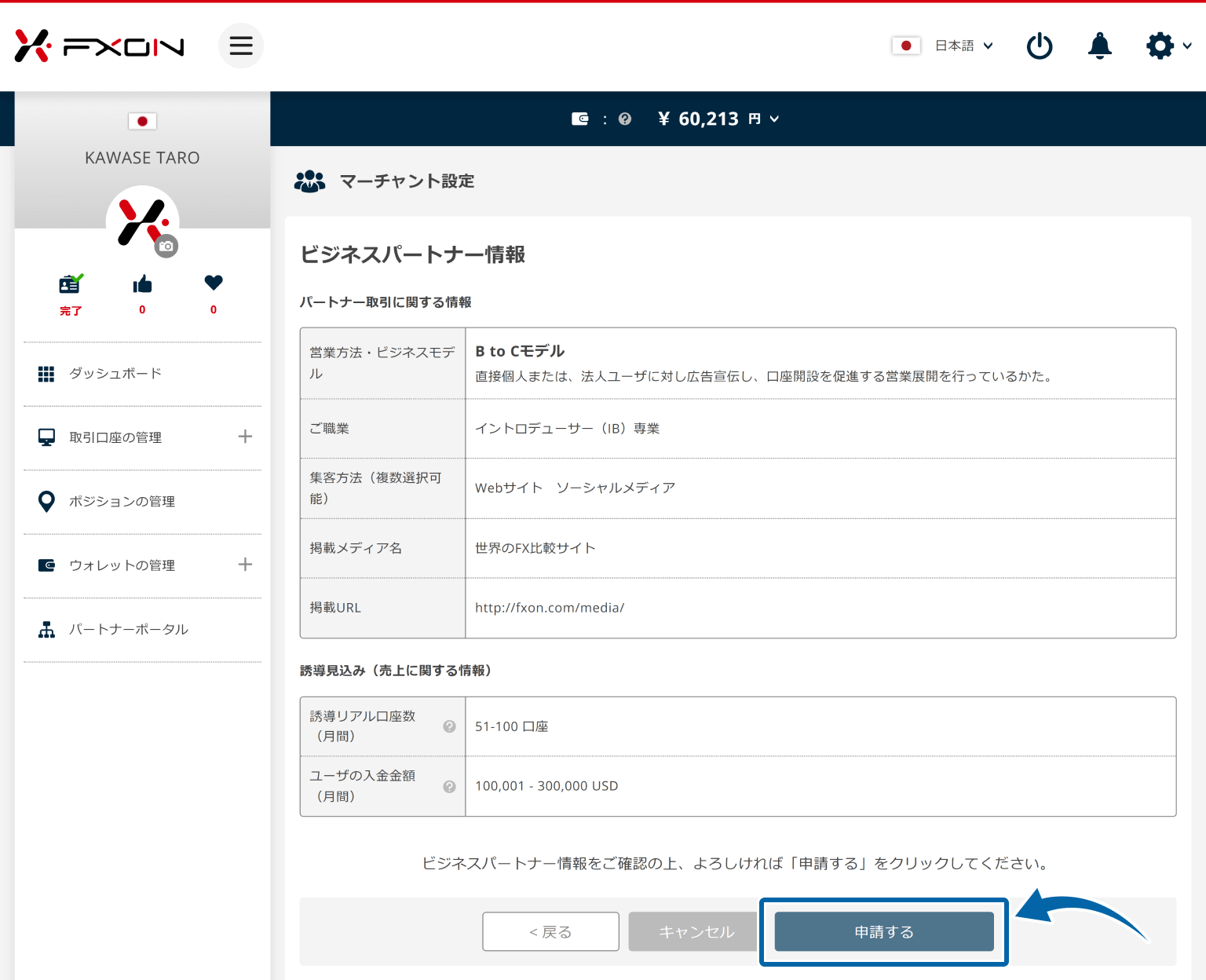Image resolution: width=1206 pixels, height=980 pixels.
Task: Click the camera icon on the avatar
Action: pos(166,246)
